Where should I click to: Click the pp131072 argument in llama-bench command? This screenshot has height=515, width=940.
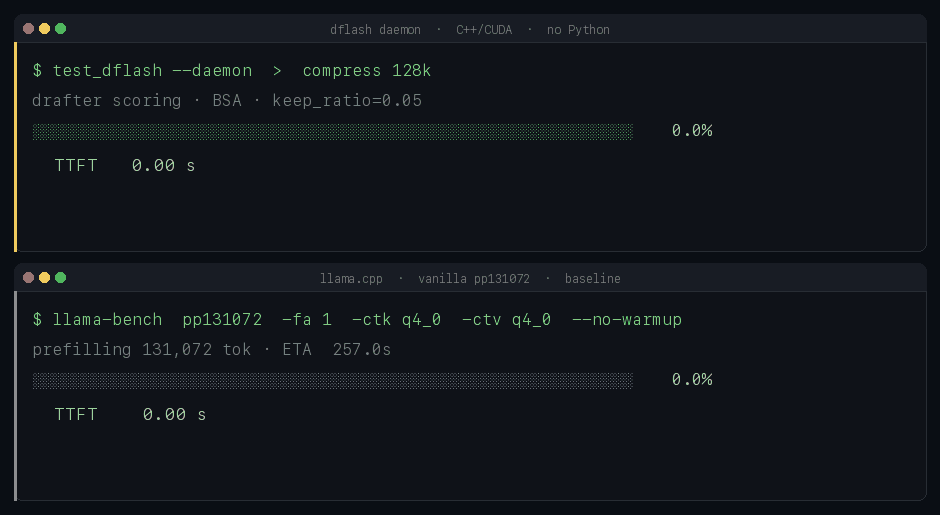[x=222, y=320]
